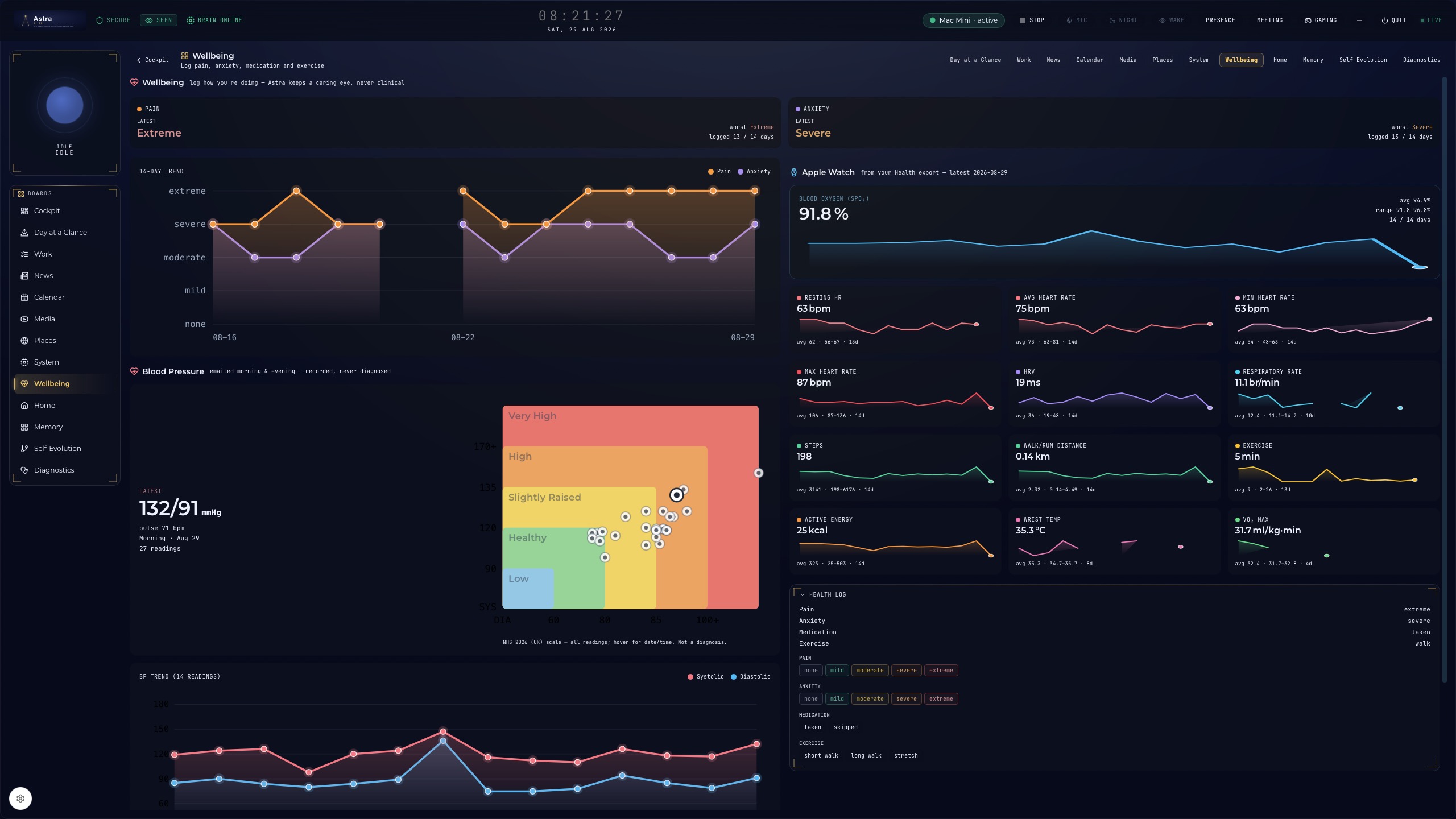The image size is (1456, 819).
Task: Click the minimize dash button in top bar
Action: pyautogui.click(x=1359, y=20)
